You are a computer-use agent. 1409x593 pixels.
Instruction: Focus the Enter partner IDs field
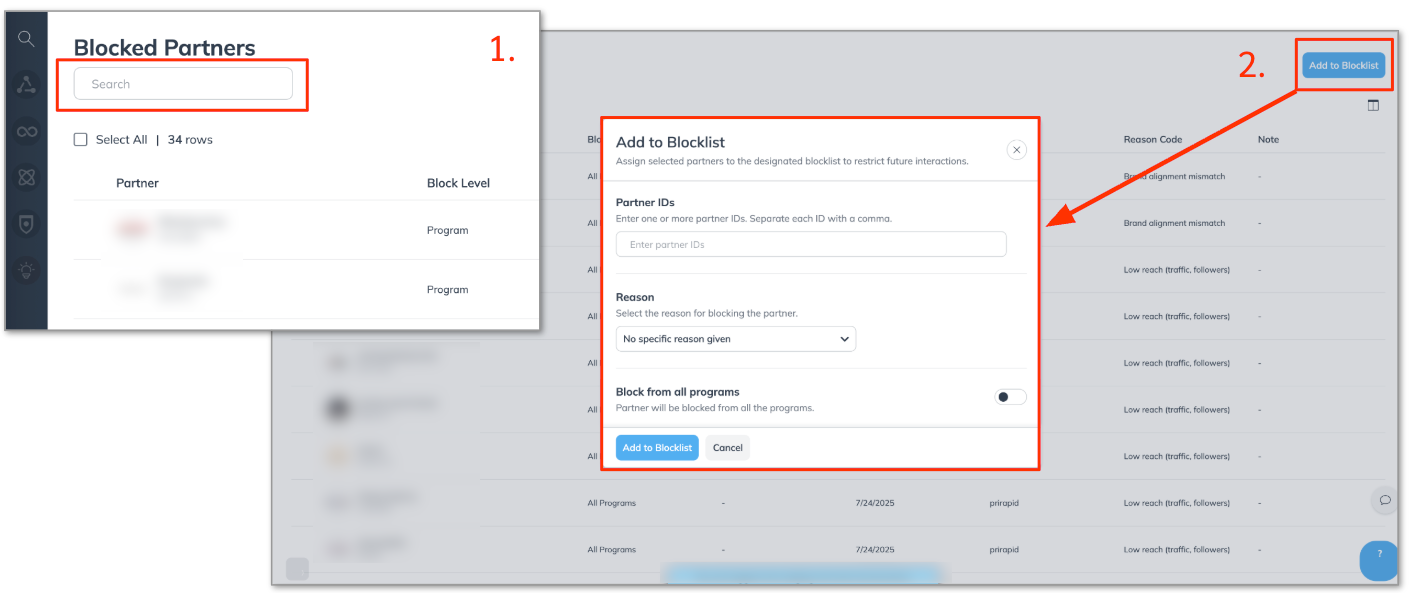tap(811, 244)
